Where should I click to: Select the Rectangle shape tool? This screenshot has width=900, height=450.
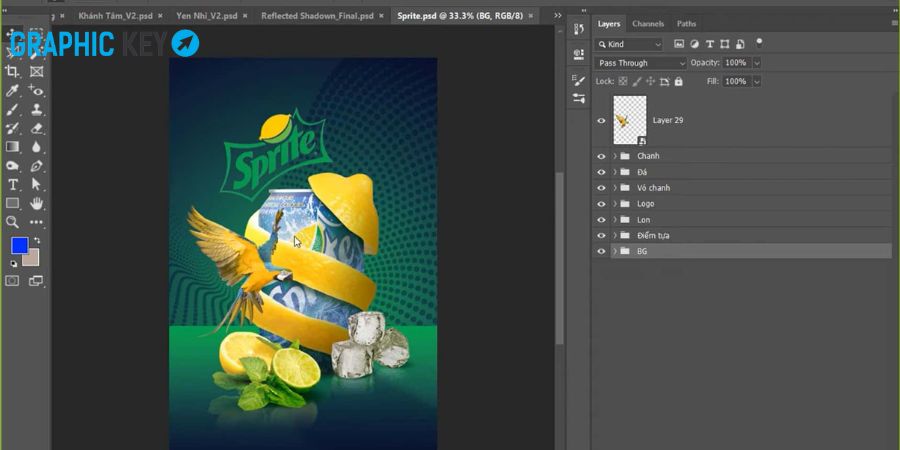coord(12,203)
